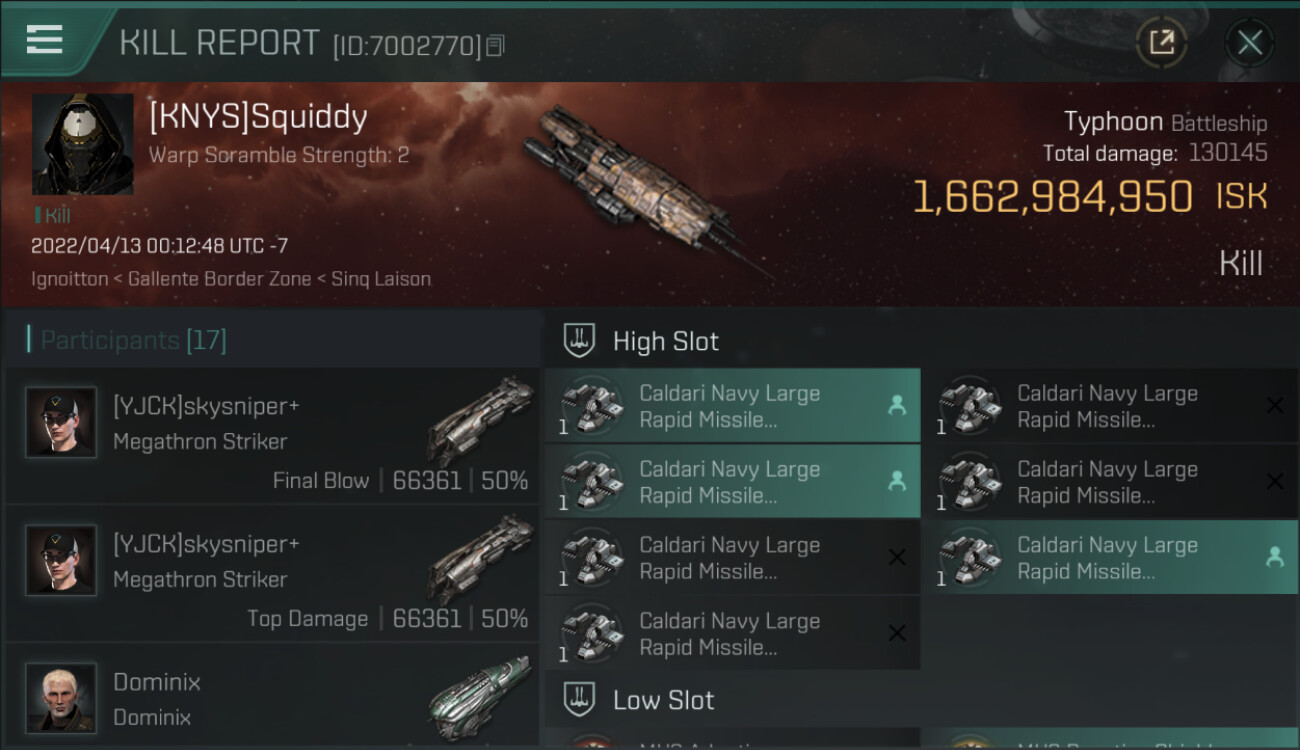The height and width of the screenshot is (750, 1300).
Task: Select the last left-column missile launcher row
Action: pos(732,633)
